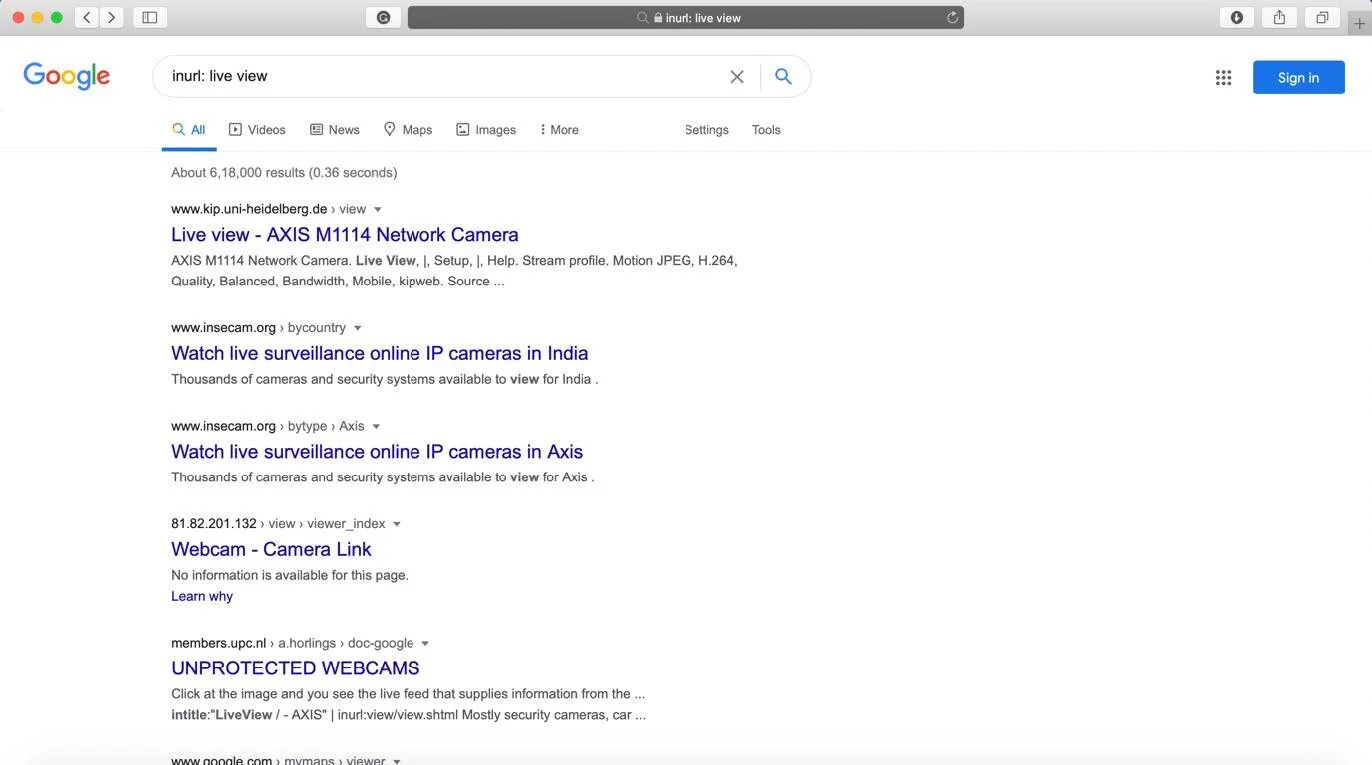Open the Safari downloads button
Screen dimensions: 1372x765
(1237, 17)
